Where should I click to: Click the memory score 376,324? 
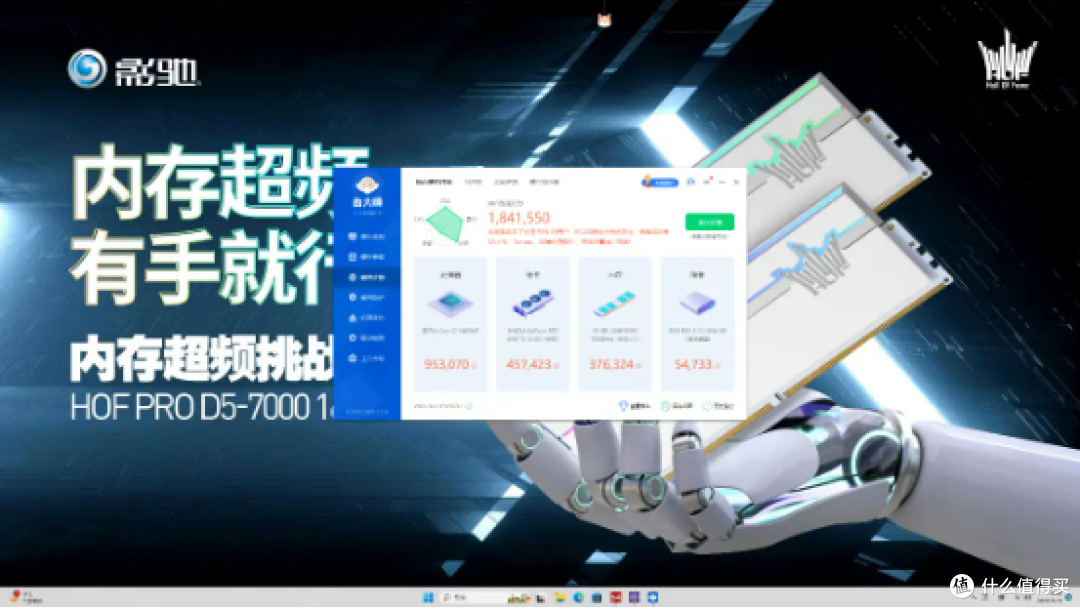coord(612,364)
